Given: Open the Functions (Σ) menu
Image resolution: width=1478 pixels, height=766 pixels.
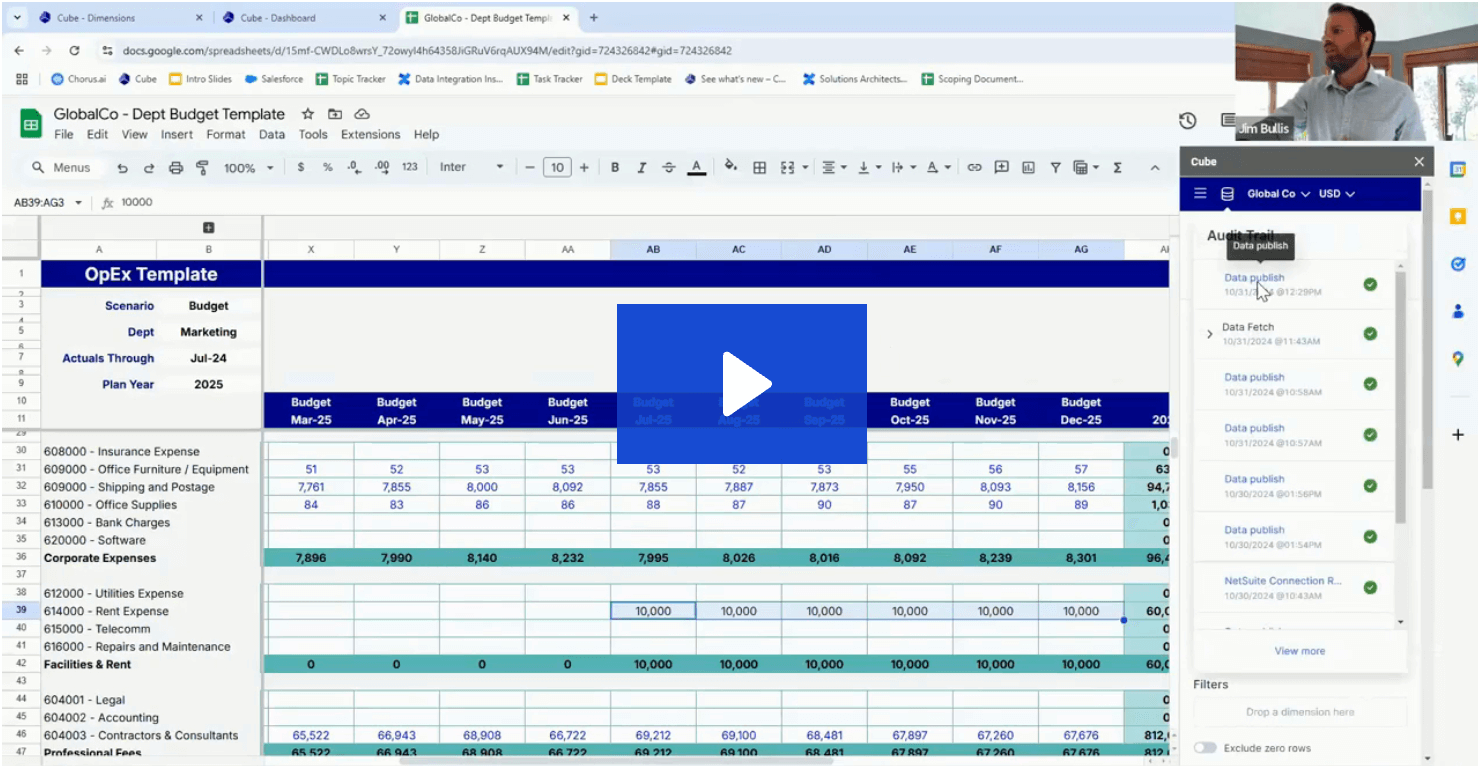Looking at the screenshot, I should [1117, 167].
